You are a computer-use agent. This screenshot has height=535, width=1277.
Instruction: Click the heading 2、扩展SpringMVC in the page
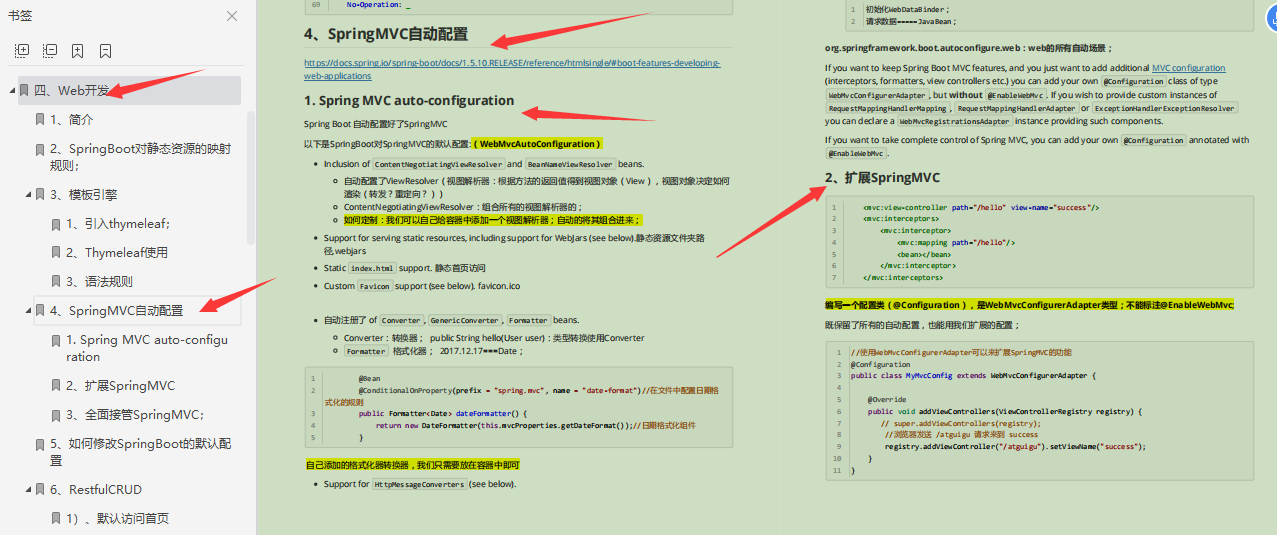pyautogui.click(x=882, y=178)
